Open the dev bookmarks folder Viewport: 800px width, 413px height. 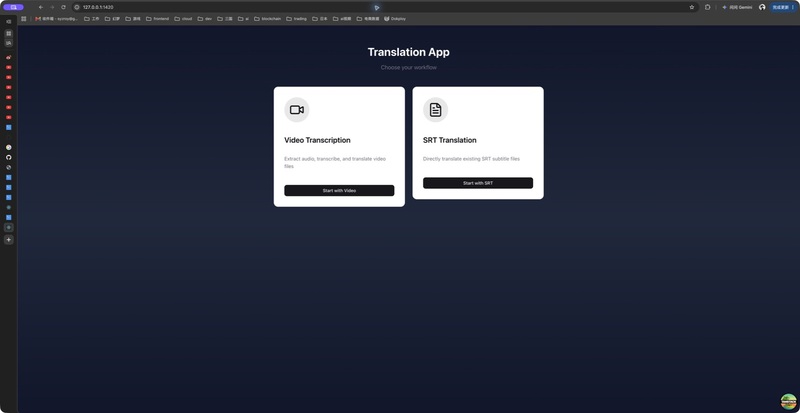[x=205, y=19]
